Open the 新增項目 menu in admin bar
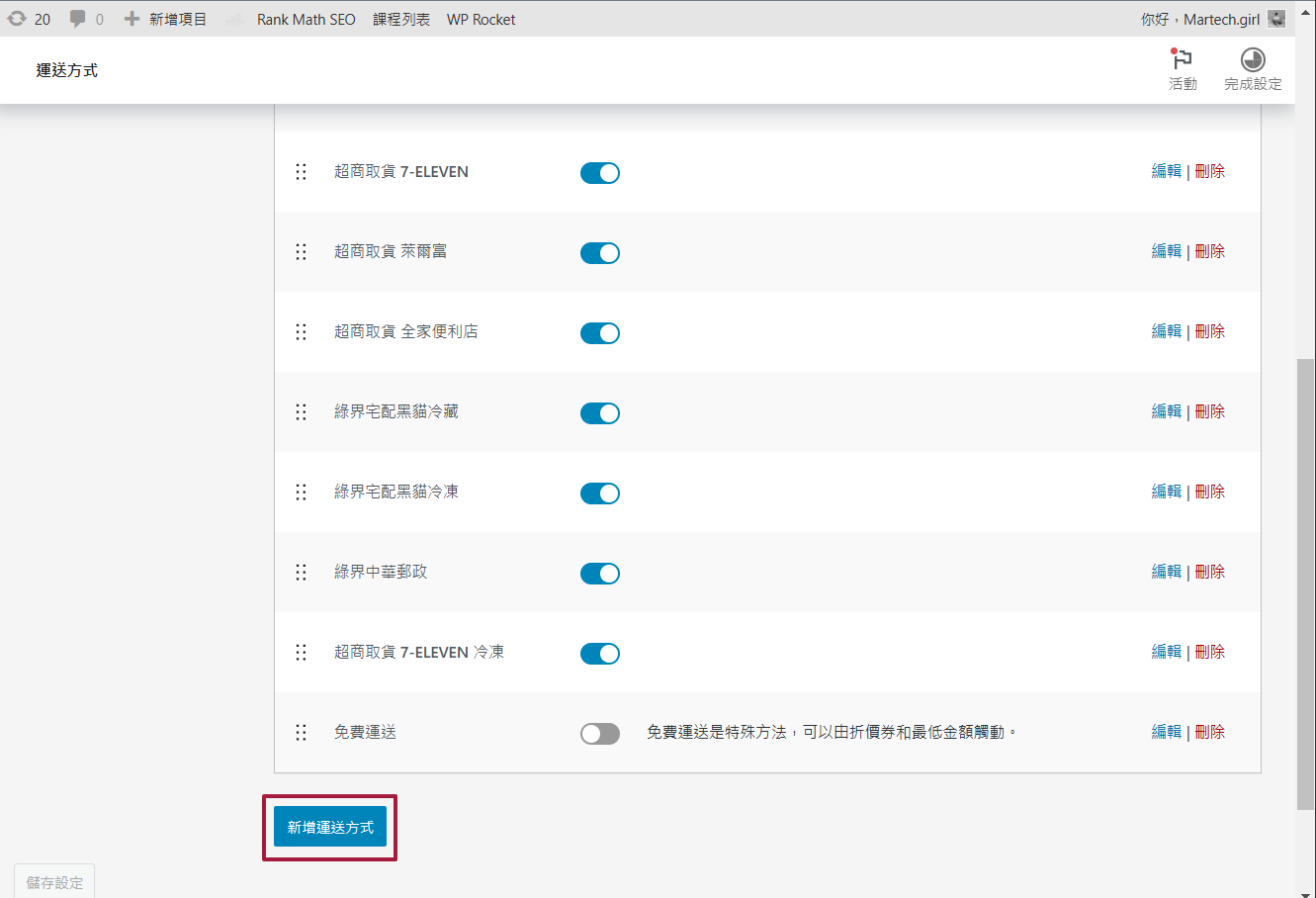Viewport: 1316px width, 898px height. (x=166, y=19)
